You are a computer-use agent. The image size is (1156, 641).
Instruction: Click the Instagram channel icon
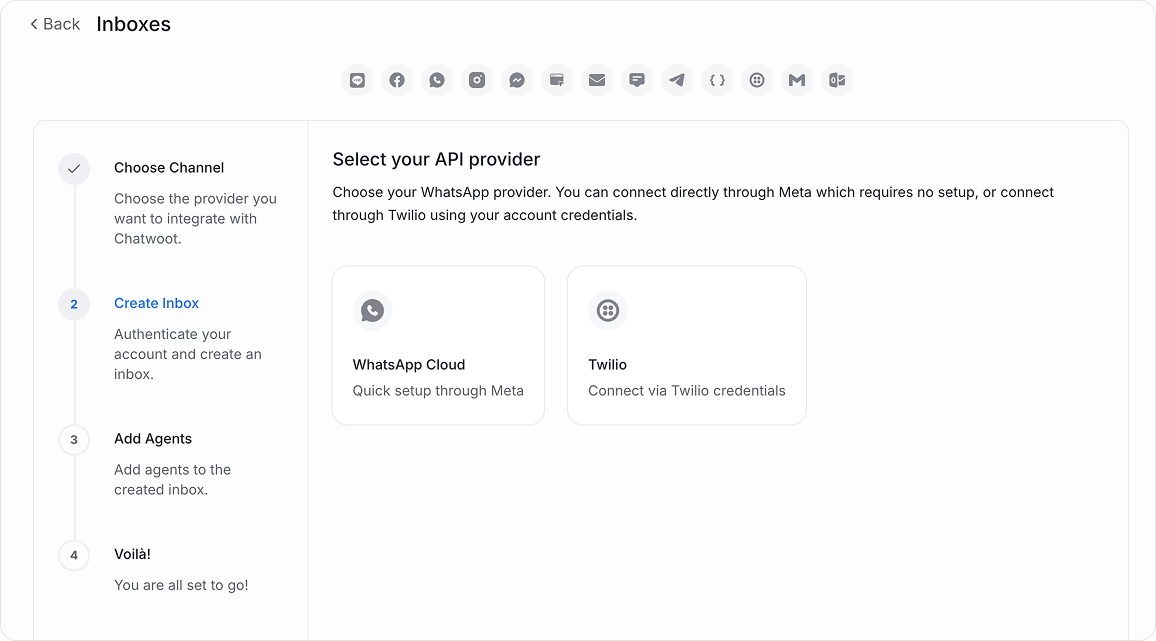[477, 80]
